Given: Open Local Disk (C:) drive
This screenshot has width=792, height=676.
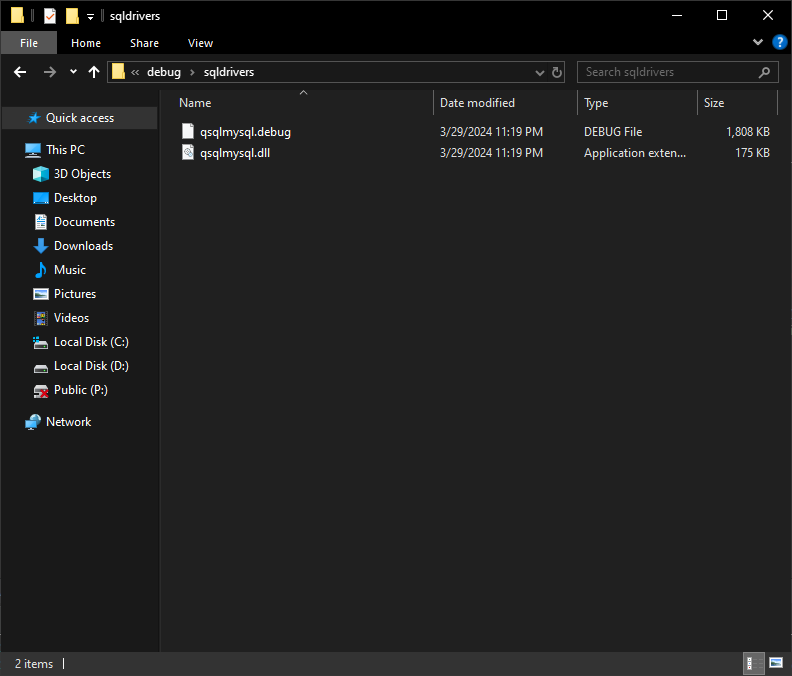Looking at the screenshot, I should (91, 342).
